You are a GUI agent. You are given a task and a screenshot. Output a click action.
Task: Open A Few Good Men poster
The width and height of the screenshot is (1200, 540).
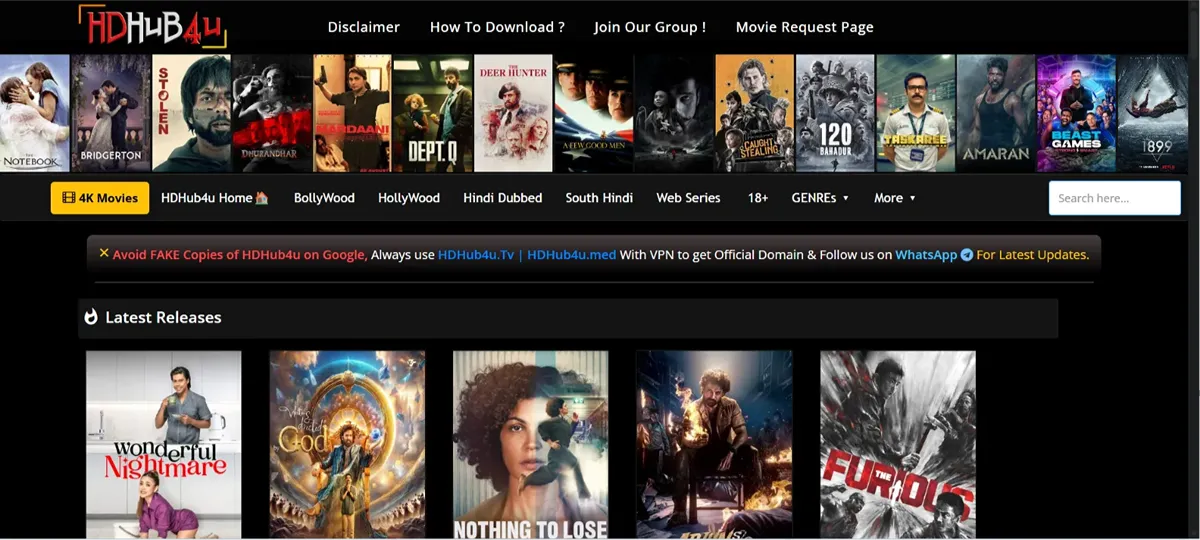594,113
